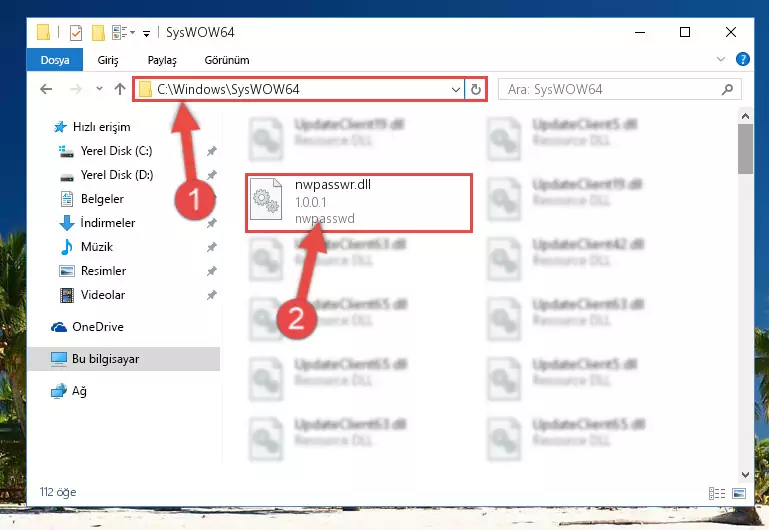The image size is (769, 530).
Task: Select OneDrive in navigation pane
Action: tap(98, 327)
